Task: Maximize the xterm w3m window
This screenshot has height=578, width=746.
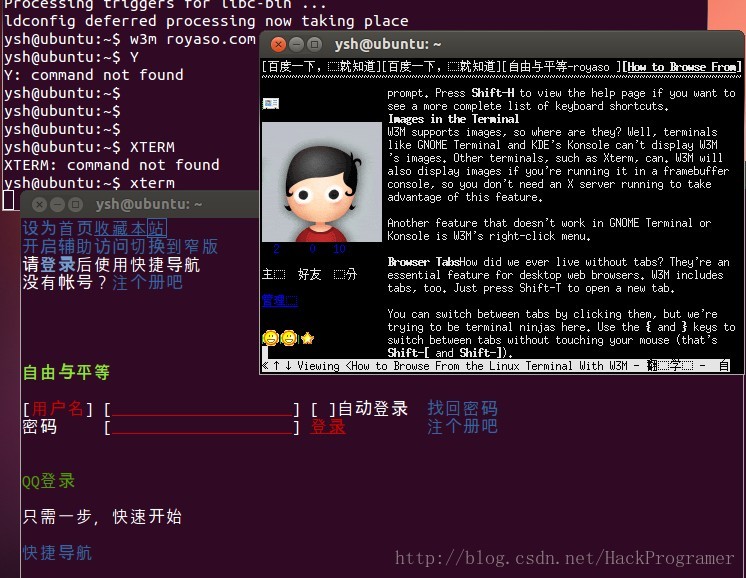Action: coord(314,45)
